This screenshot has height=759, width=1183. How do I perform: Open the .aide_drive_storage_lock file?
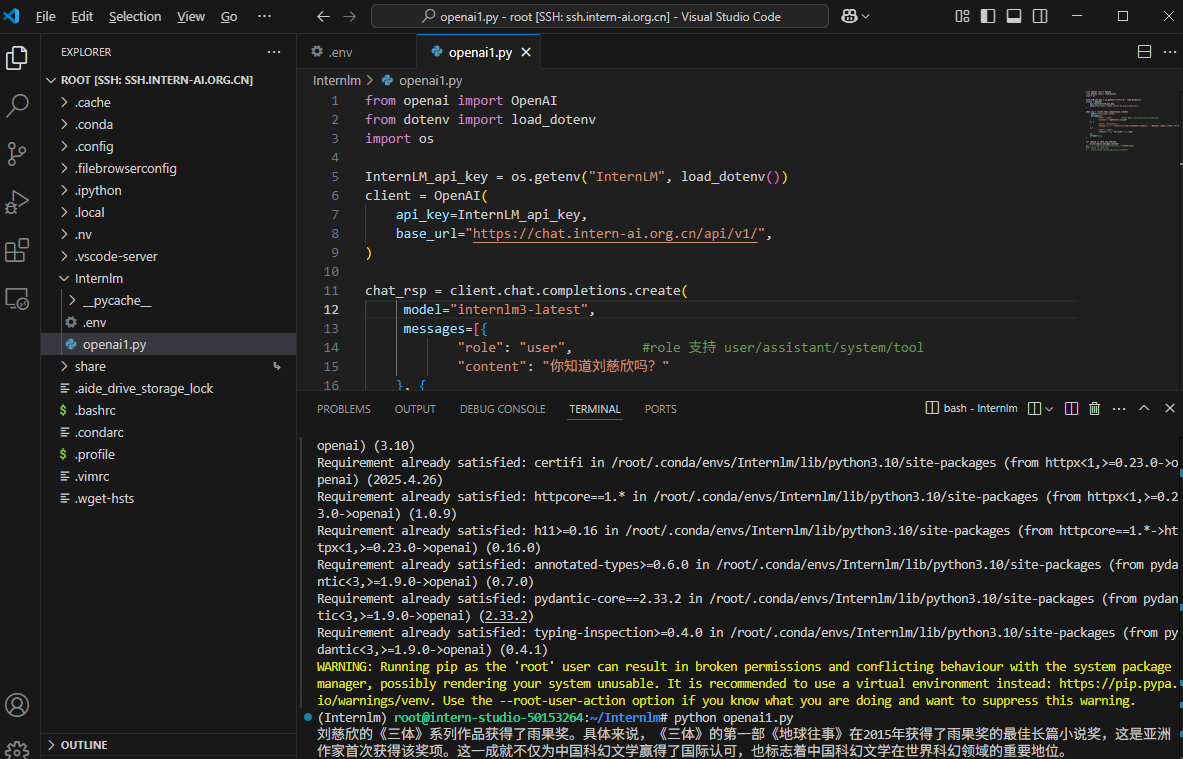click(x=144, y=389)
